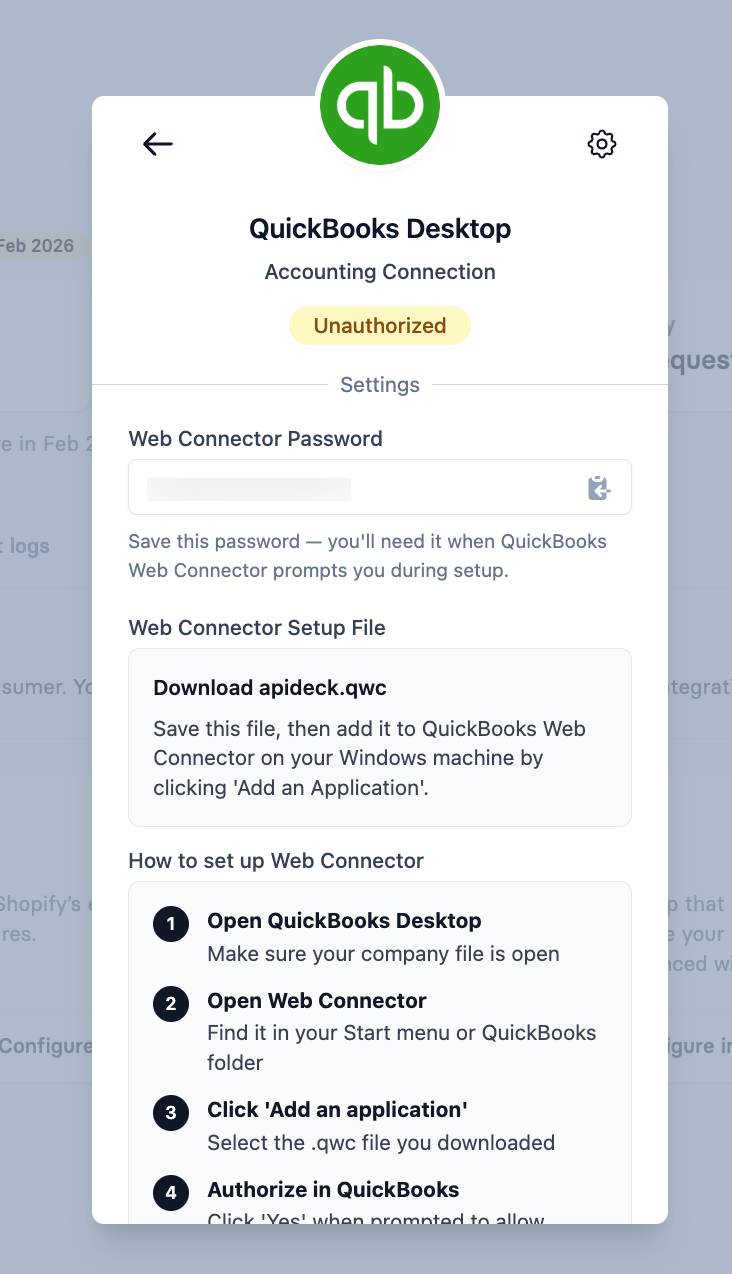Click step Click 'Add an application'
This screenshot has width=732, height=1274.
tap(338, 1110)
